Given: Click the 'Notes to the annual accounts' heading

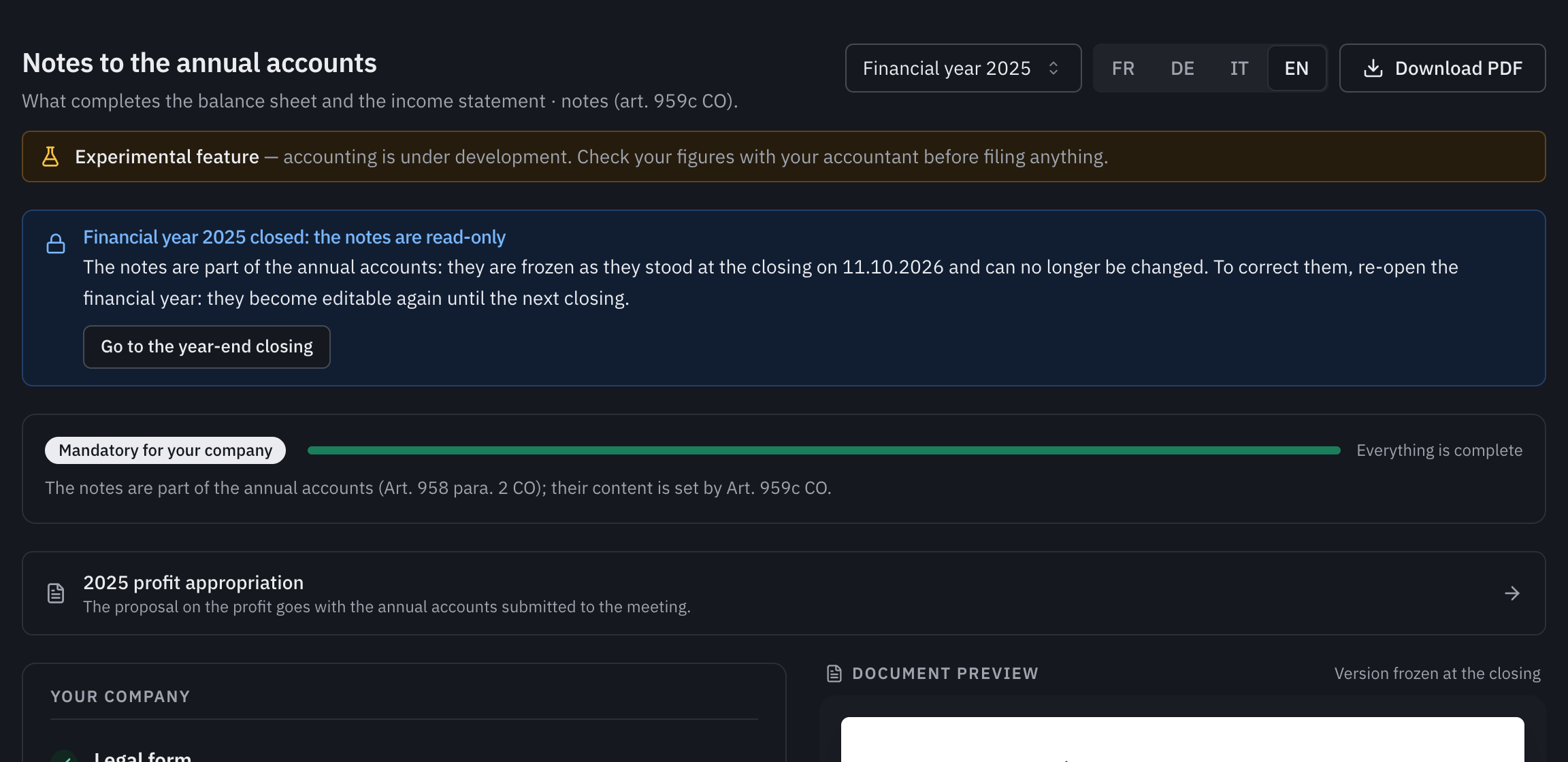Looking at the screenshot, I should point(199,63).
